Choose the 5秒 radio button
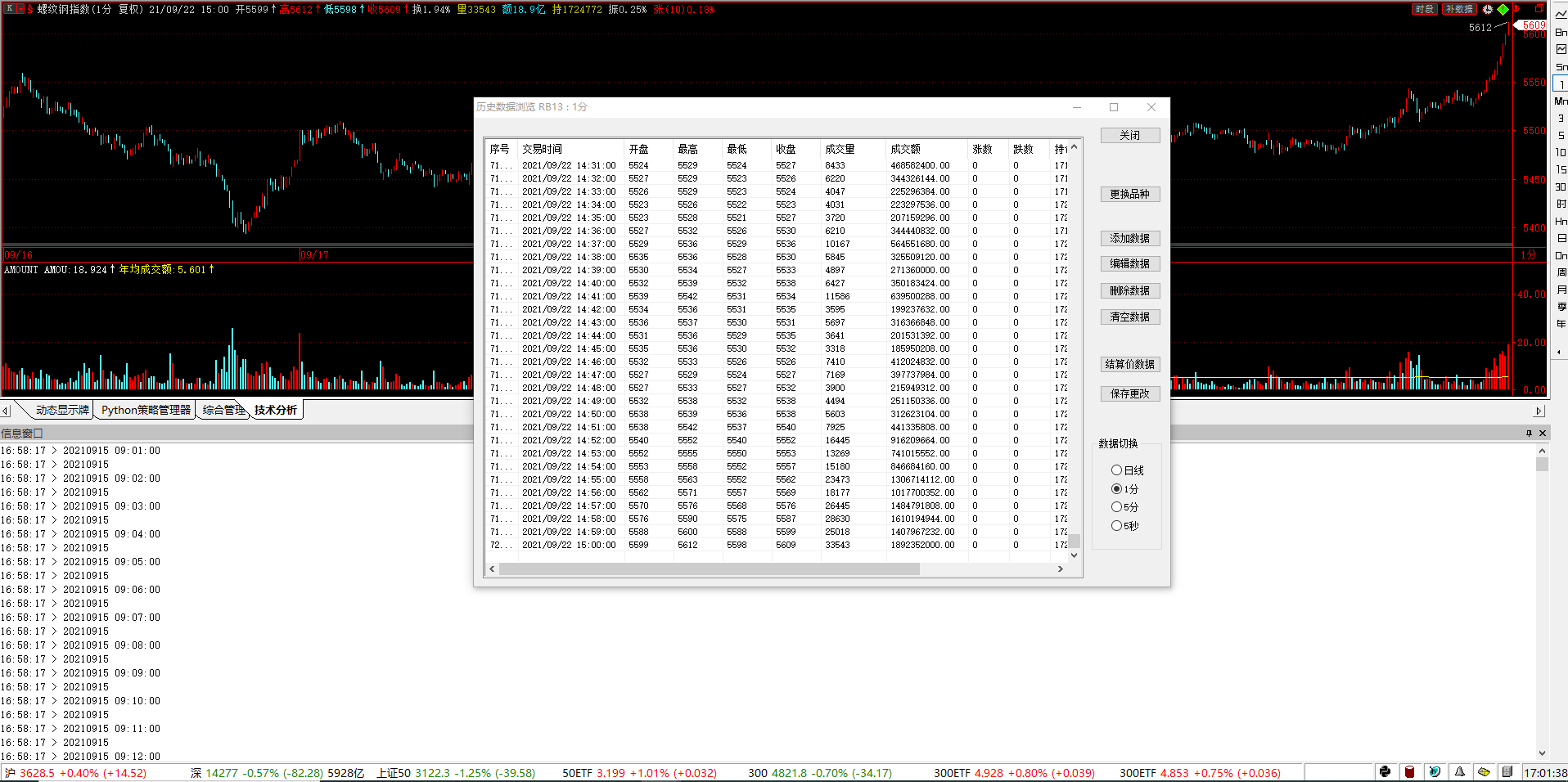The image size is (1568, 782). coord(1116,526)
